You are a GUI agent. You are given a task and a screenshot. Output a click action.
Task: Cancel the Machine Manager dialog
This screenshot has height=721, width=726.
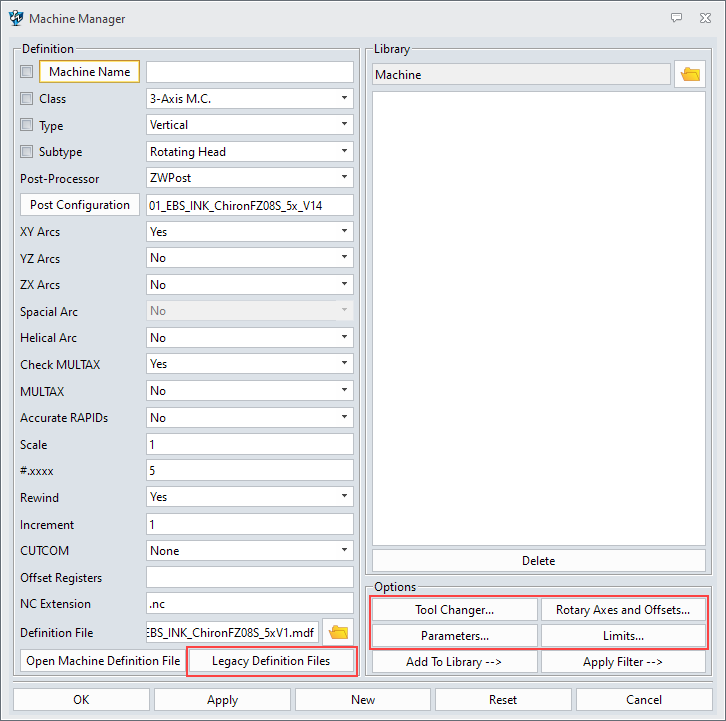point(644,699)
